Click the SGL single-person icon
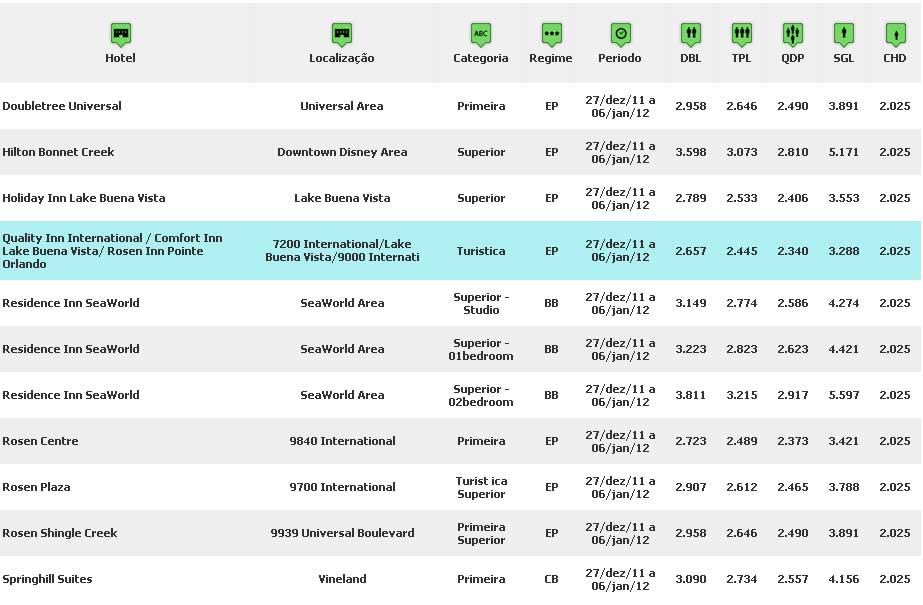The image size is (923, 605). click(843, 34)
